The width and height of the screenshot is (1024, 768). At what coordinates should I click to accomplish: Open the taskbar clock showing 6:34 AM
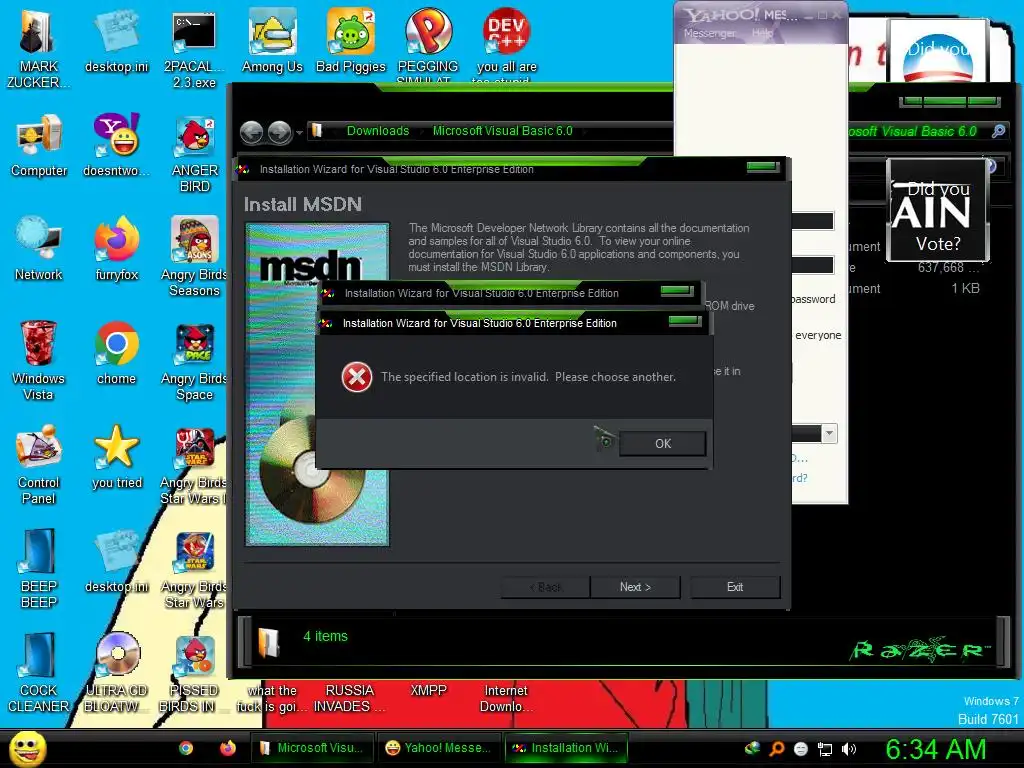pos(935,749)
